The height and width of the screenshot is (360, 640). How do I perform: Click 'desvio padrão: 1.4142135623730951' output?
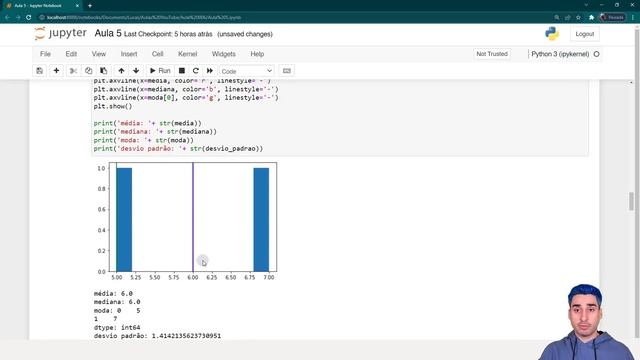[x=157, y=336]
